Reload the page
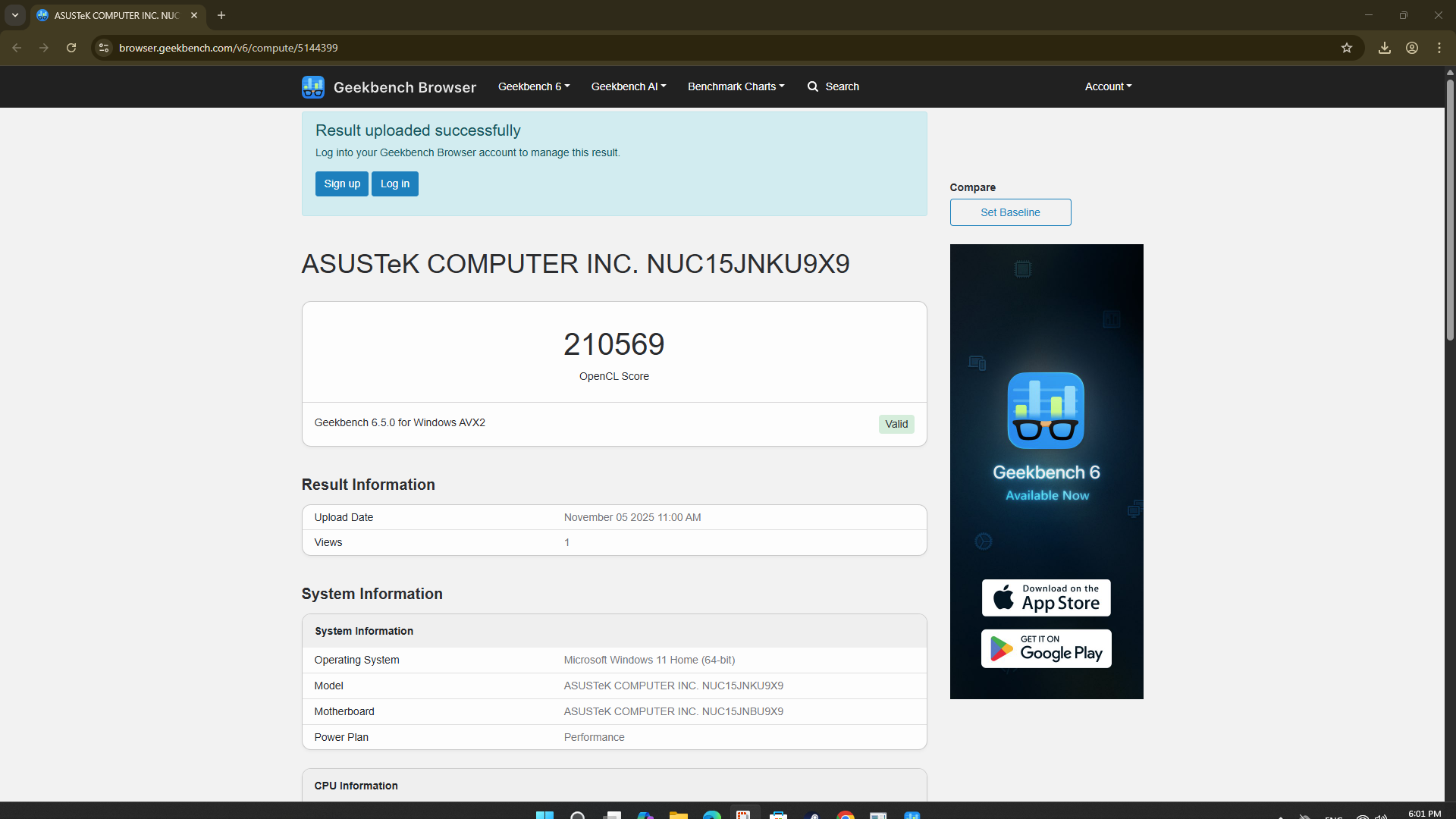Screen dimensions: 1456x819 click(x=71, y=48)
